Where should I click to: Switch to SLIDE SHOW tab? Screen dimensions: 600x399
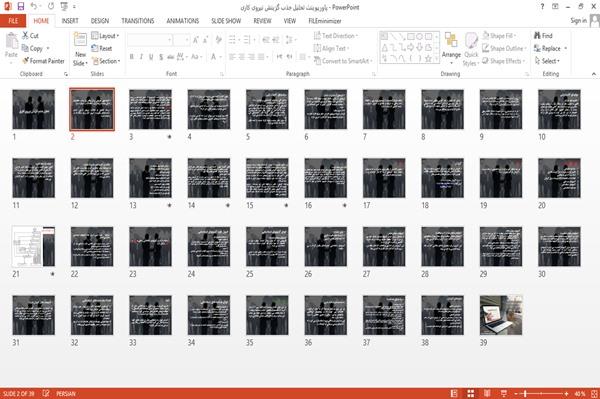pyautogui.click(x=226, y=21)
